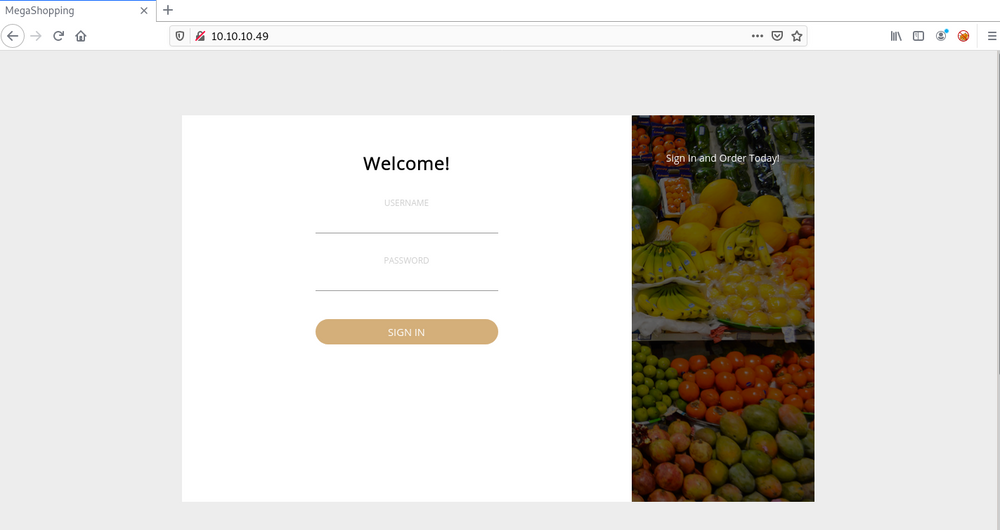Save the page to Pocket
This screenshot has width=1000, height=530.
(x=777, y=36)
